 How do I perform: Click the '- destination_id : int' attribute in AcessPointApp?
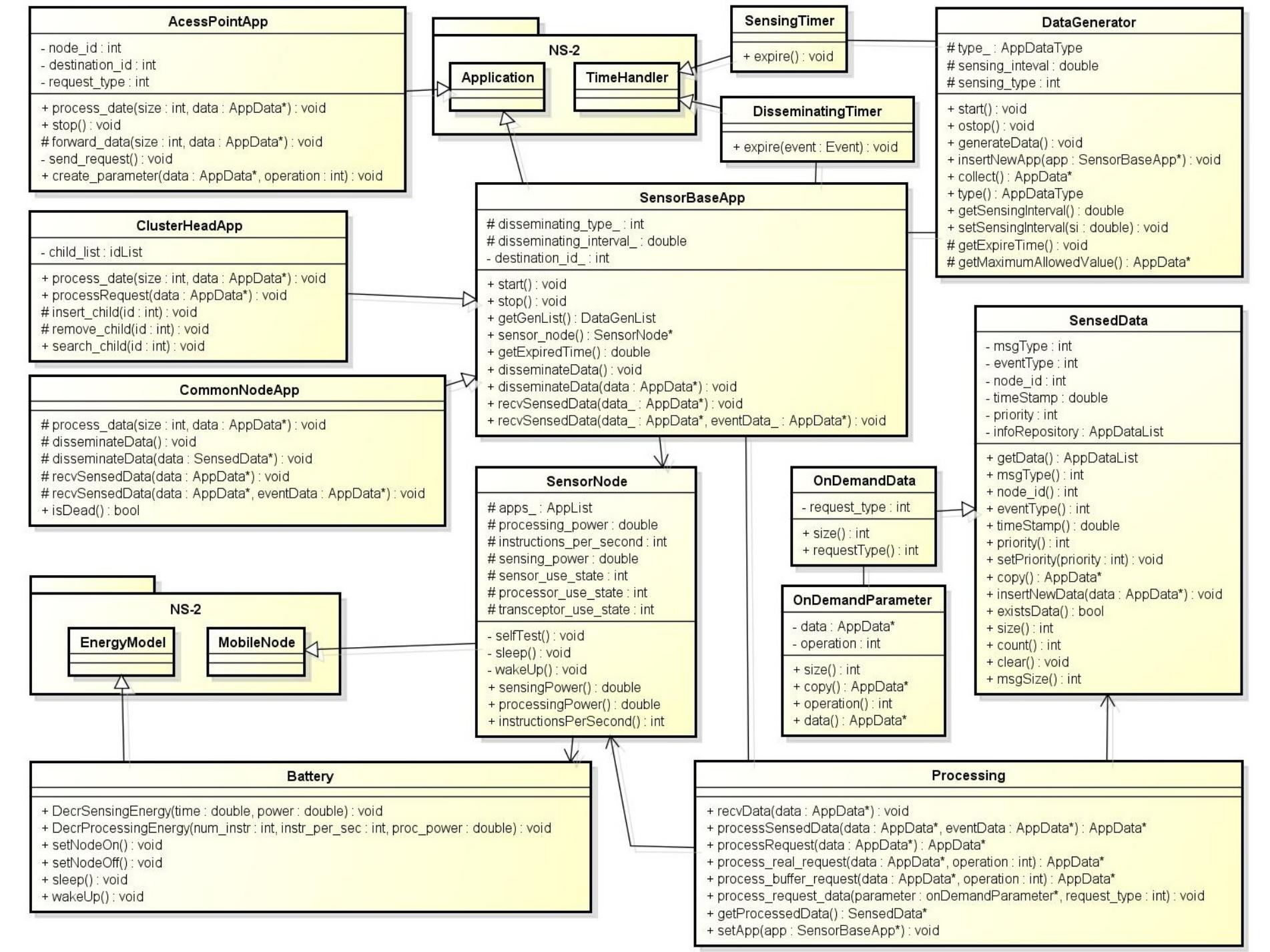pyautogui.click(x=98, y=65)
